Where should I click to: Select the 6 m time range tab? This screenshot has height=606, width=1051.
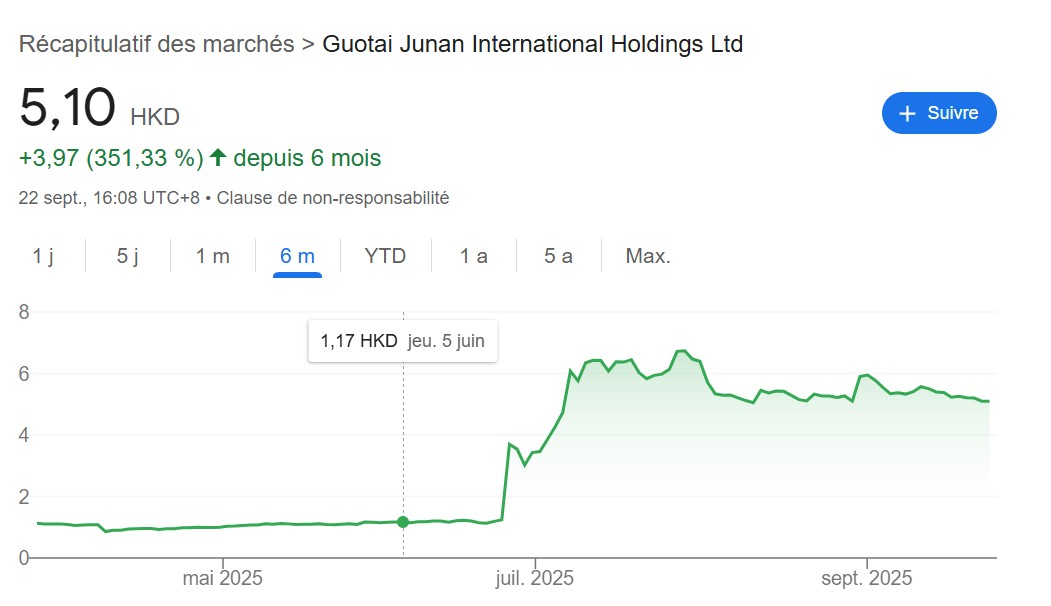pos(297,256)
